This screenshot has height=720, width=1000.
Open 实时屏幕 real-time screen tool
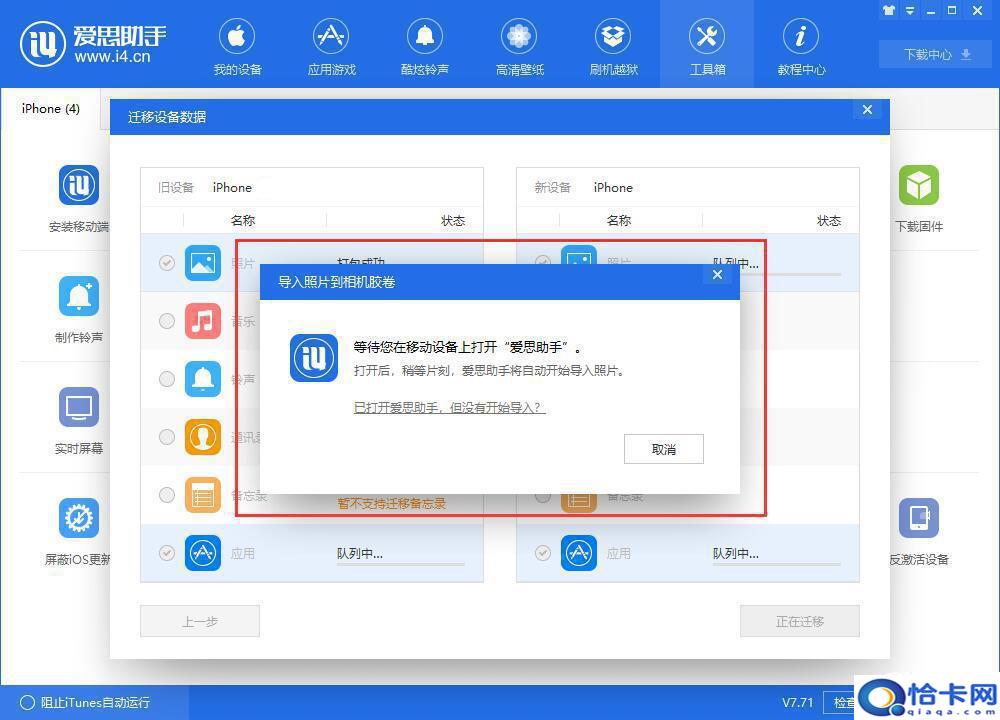coord(78,407)
